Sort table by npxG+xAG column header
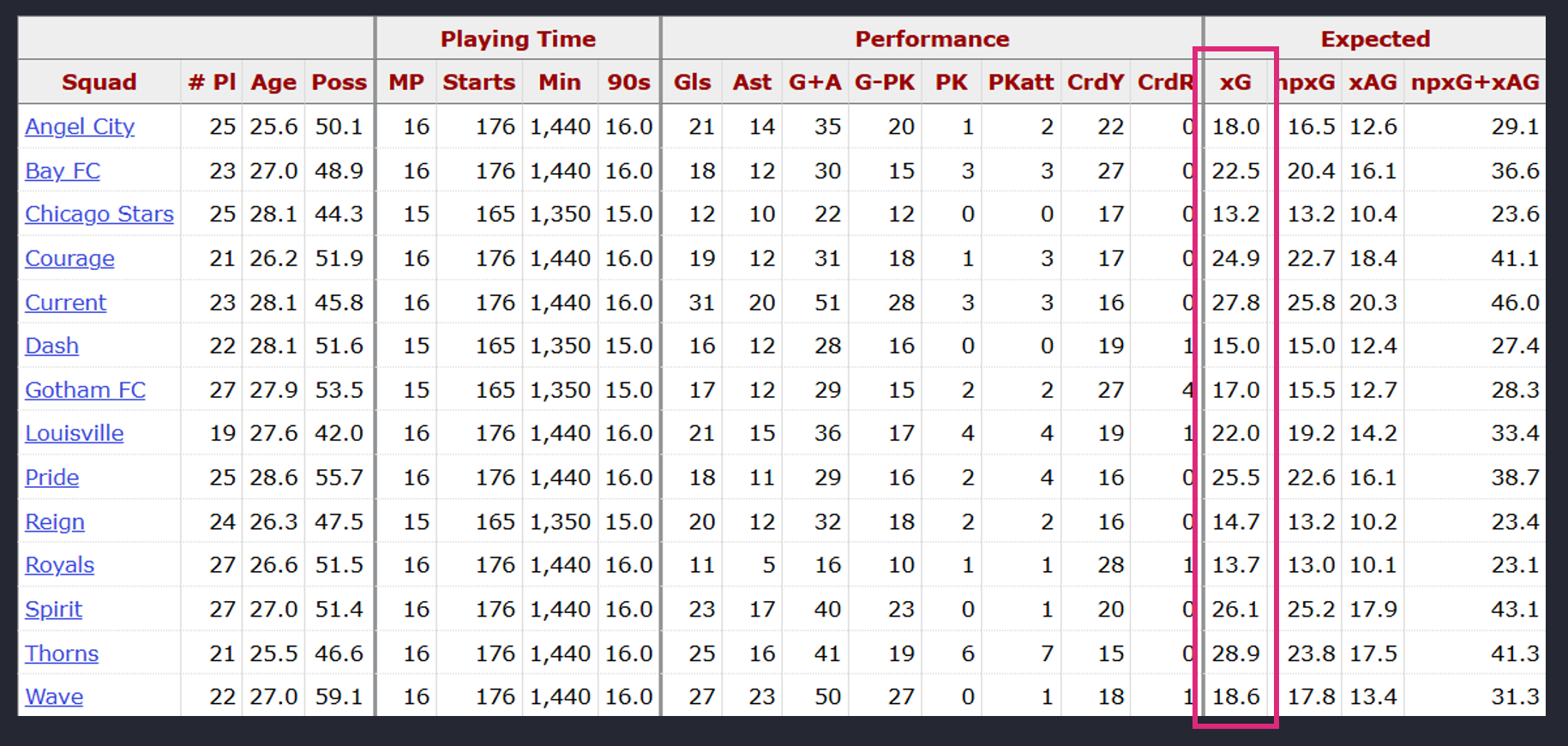This screenshot has width=1568, height=746. (1475, 82)
